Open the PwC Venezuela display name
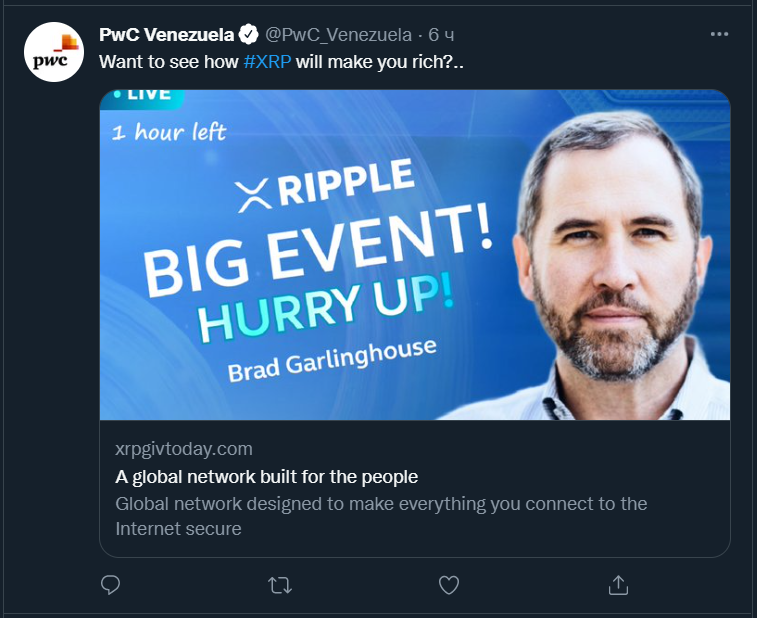Screen dimensions: 757x618 tap(167, 35)
